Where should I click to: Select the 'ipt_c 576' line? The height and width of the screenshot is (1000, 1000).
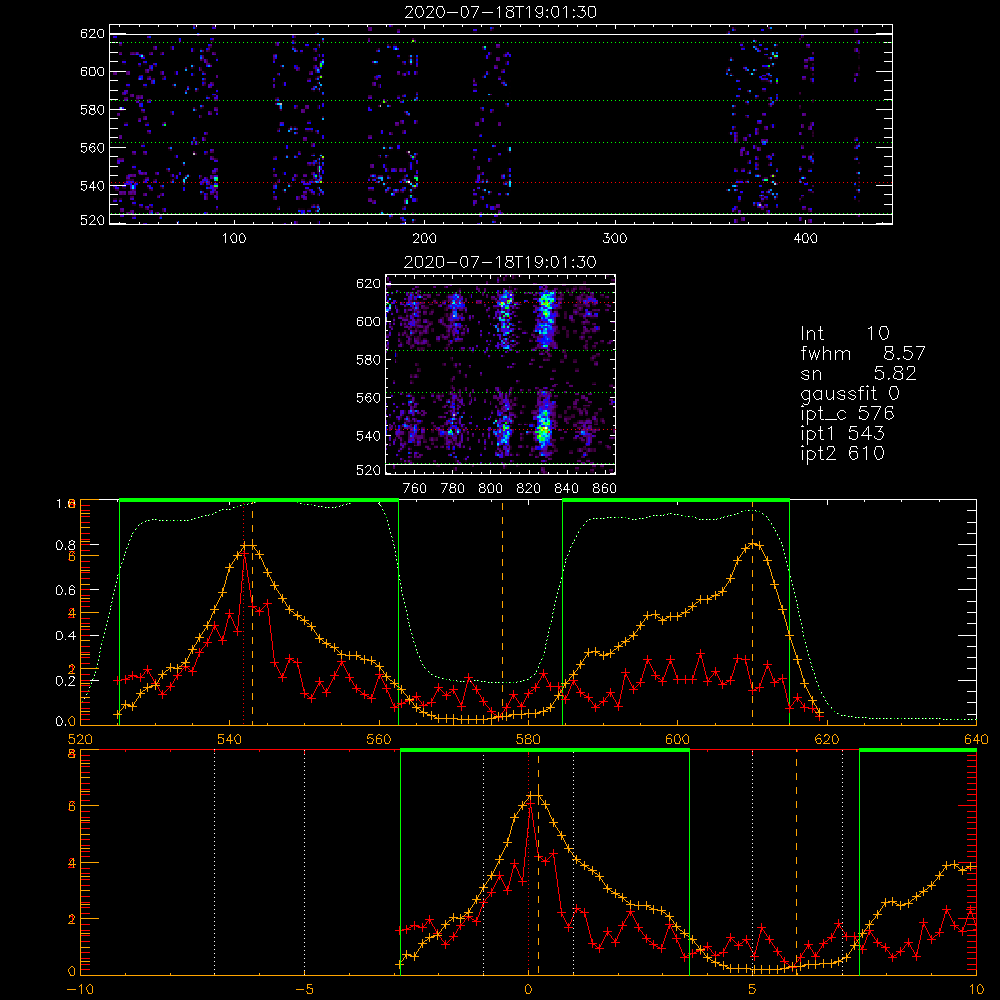click(847, 414)
